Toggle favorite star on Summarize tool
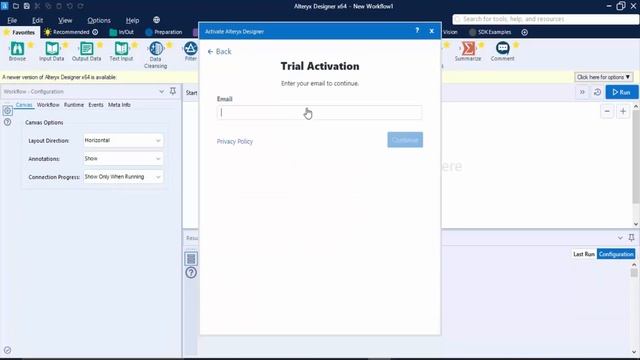This screenshot has height=360, width=640. (x=481, y=44)
